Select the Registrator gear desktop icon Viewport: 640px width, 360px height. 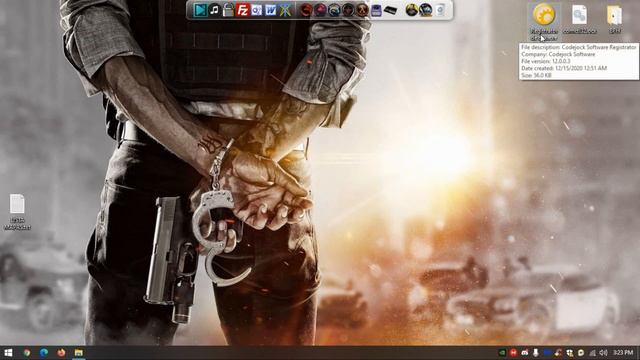tap(544, 22)
